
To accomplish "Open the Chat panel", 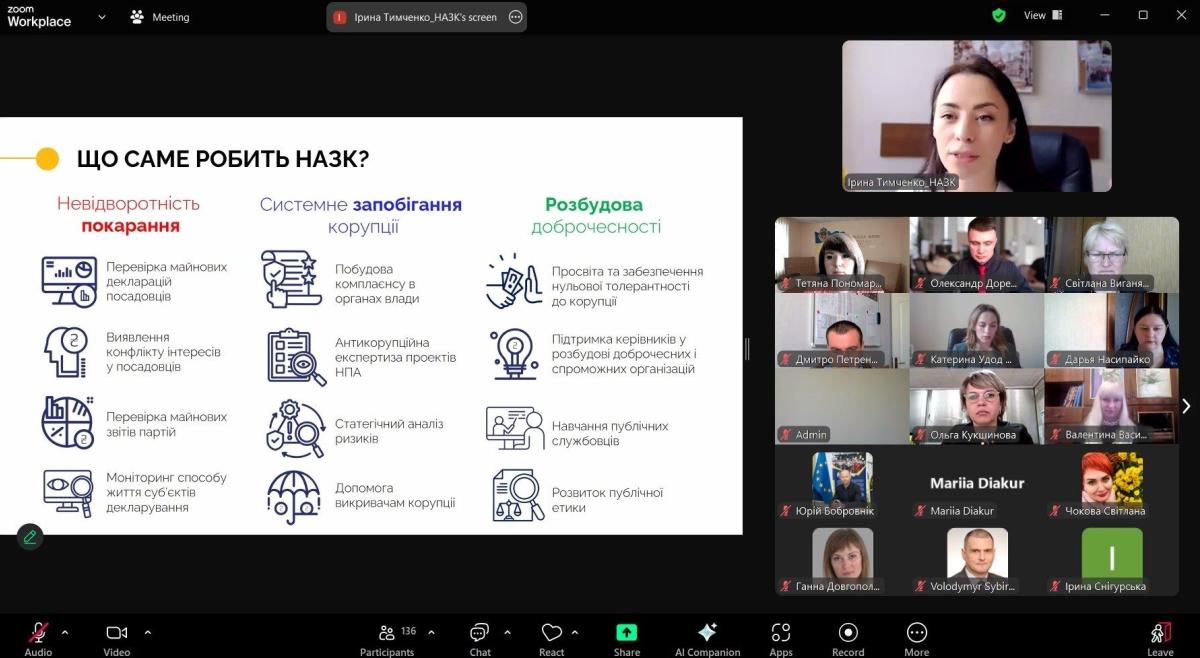I will [480, 638].
